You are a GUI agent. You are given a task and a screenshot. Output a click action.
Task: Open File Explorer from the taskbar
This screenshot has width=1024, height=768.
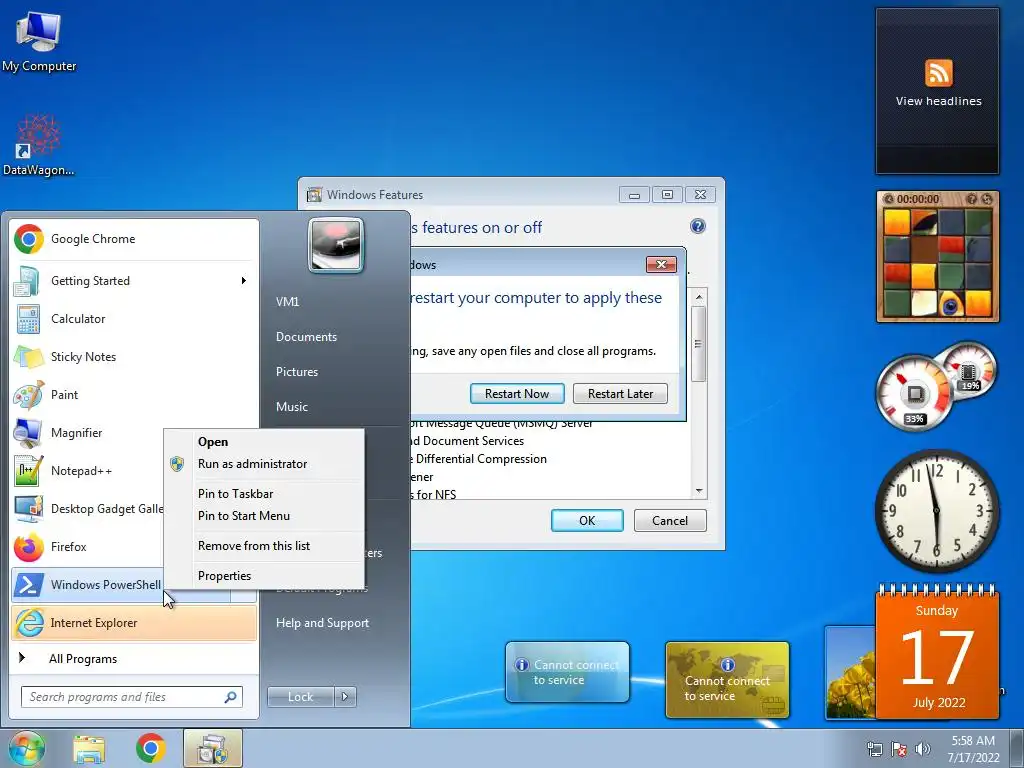click(x=89, y=749)
